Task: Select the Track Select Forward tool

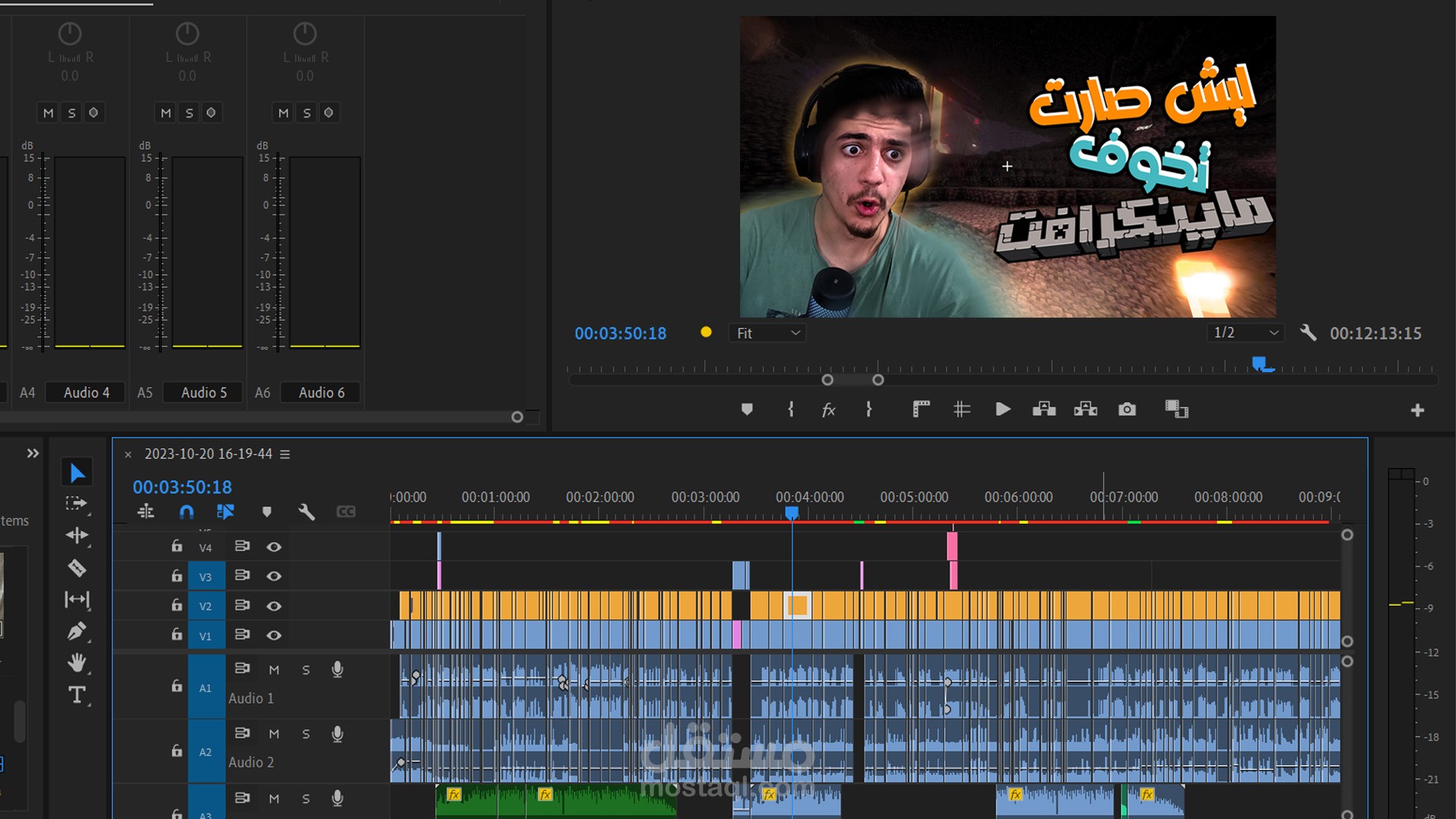Action: pyautogui.click(x=77, y=504)
